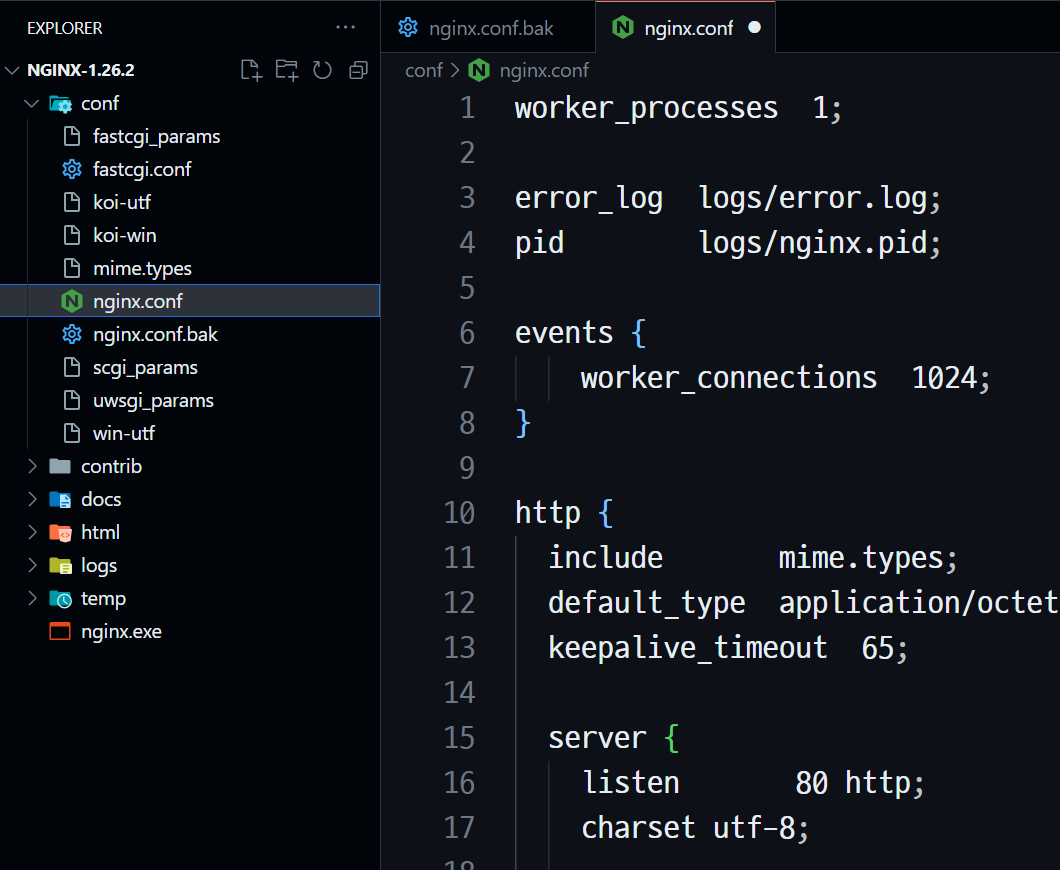1060x870 pixels.
Task: Click the file icon beside win-utf
Action: pos(72,433)
